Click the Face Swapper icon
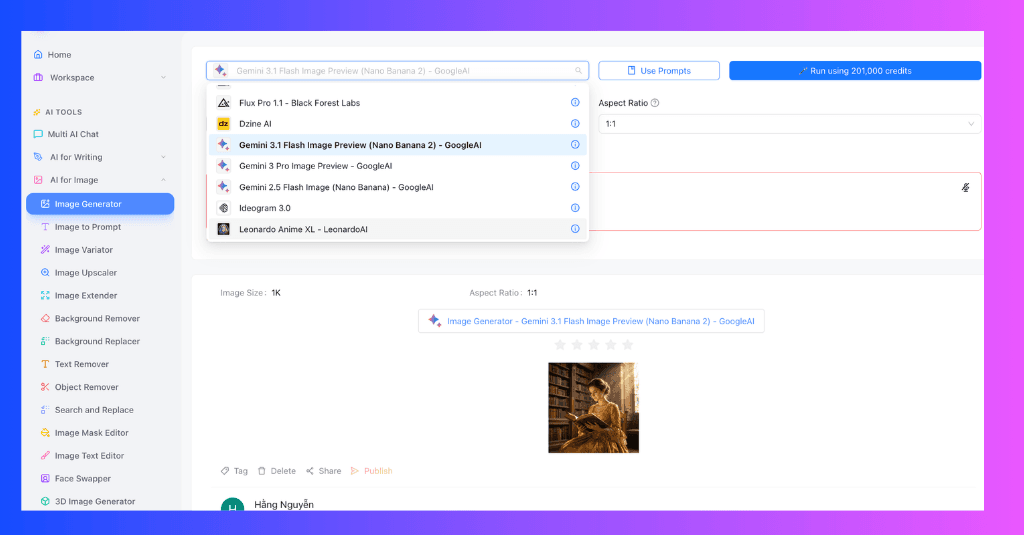This screenshot has height=535, width=1024. pyautogui.click(x=45, y=478)
